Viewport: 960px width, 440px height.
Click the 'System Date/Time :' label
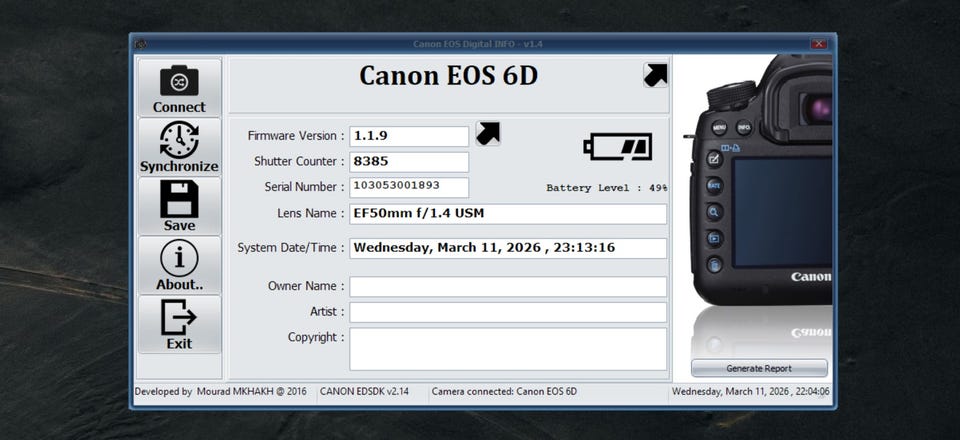point(291,248)
